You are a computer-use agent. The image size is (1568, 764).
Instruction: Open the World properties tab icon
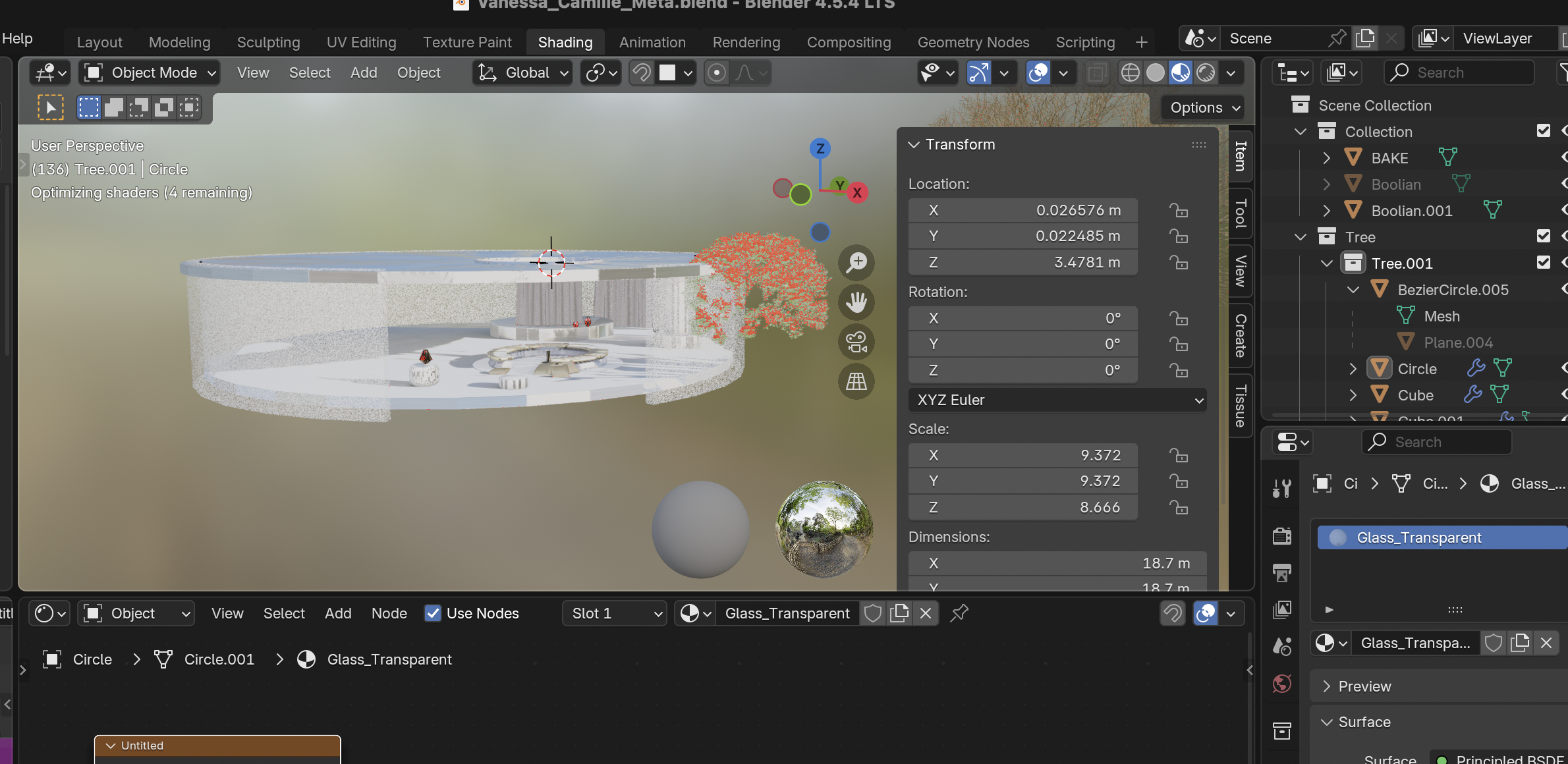pyautogui.click(x=1282, y=684)
